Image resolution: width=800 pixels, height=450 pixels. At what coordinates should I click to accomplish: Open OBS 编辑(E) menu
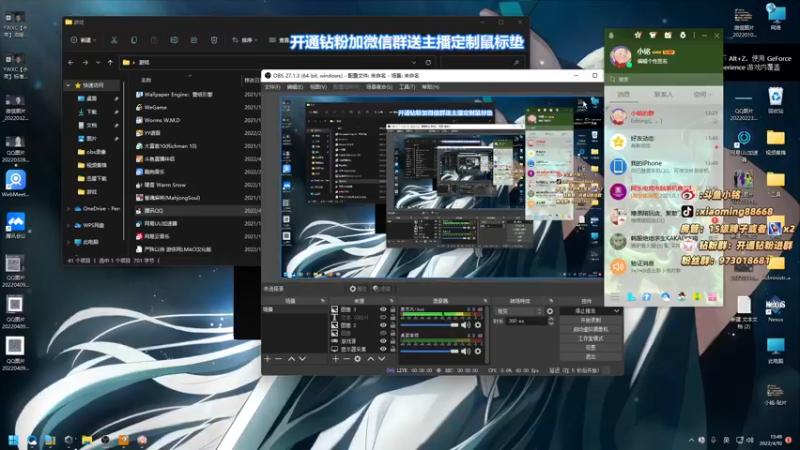tap(295, 87)
